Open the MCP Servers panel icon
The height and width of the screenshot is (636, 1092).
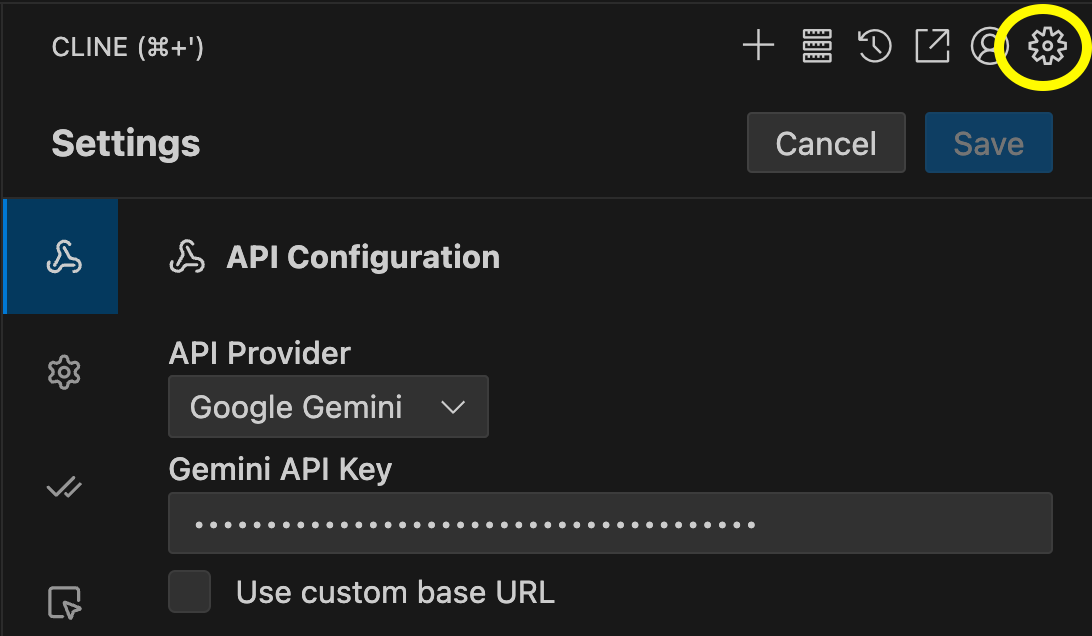pyautogui.click(x=817, y=47)
